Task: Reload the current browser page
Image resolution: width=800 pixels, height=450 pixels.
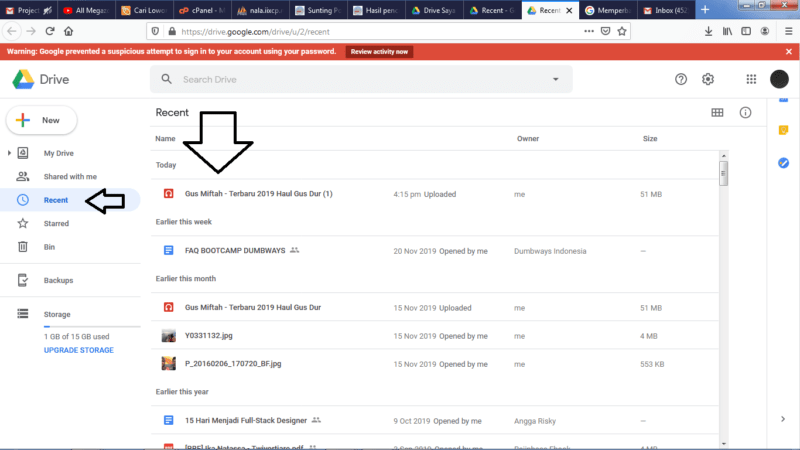Action: tap(49, 31)
